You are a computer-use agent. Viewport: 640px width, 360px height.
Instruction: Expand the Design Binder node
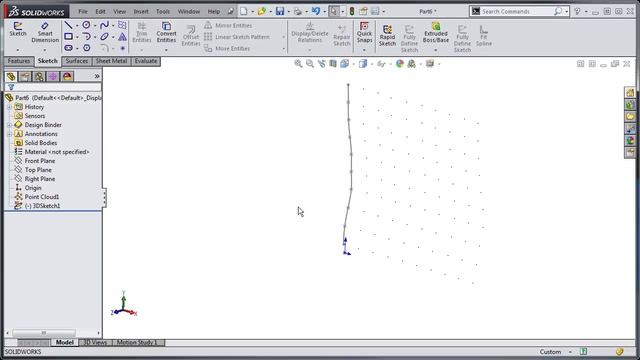pos(9,125)
